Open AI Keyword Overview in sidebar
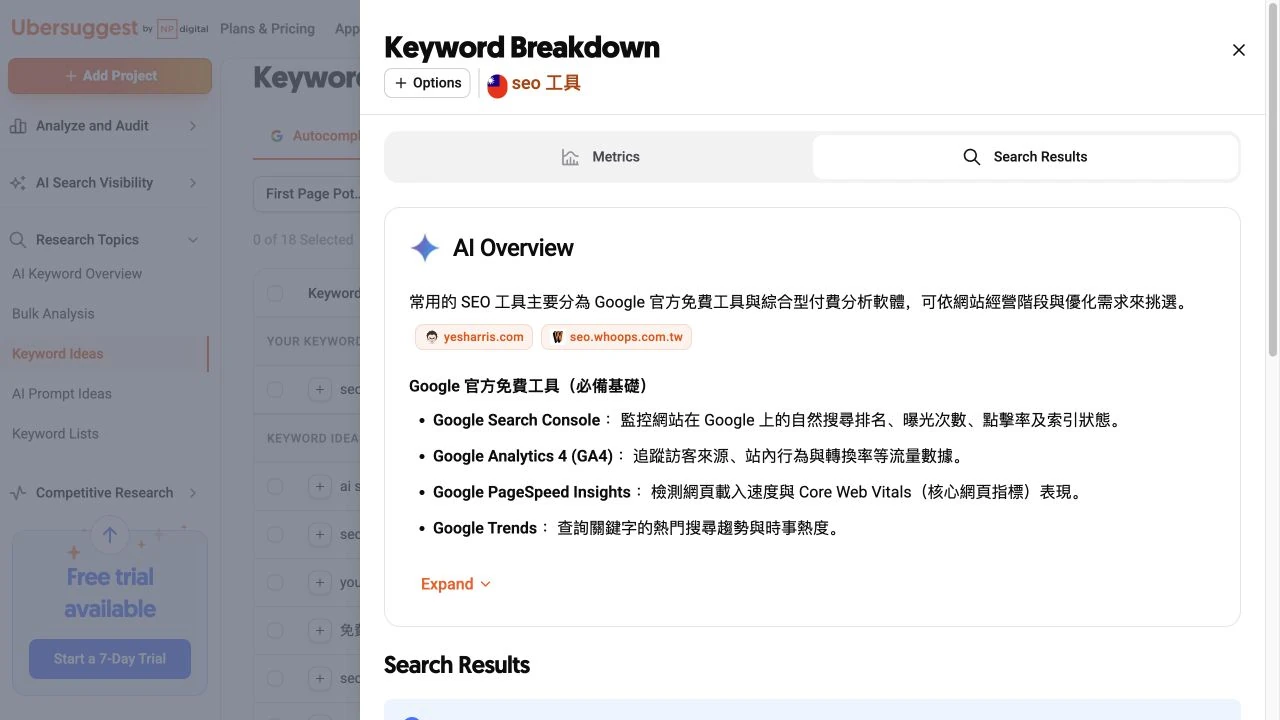Viewport: 1280px width, 720px height. point(77,274)
